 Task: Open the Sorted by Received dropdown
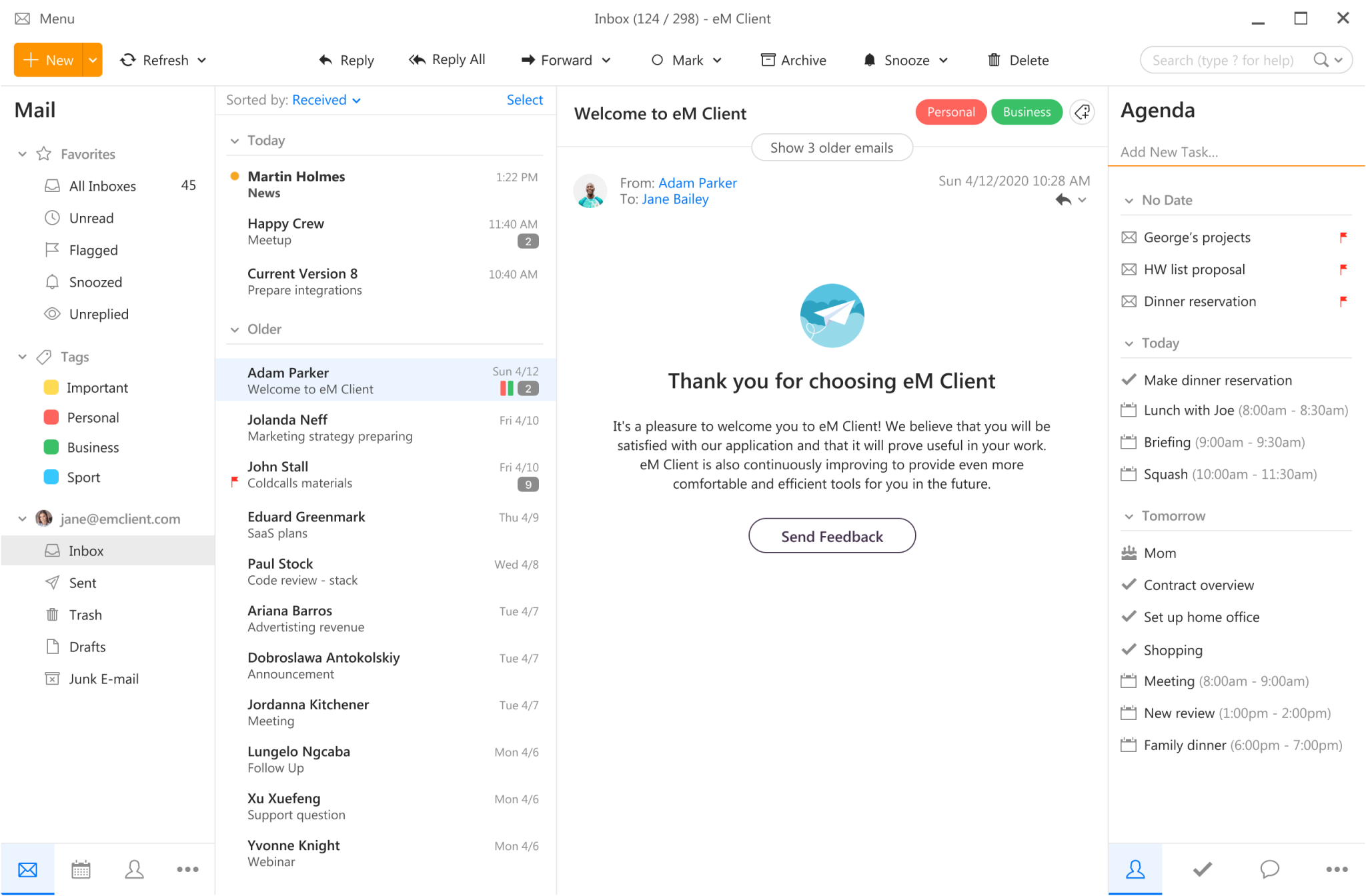[x=326, y=100]
